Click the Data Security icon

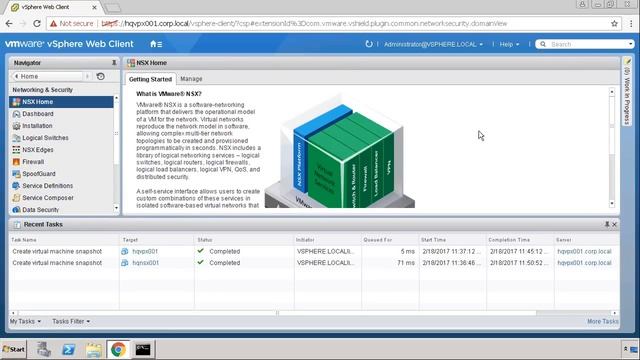tap(16, 209)
